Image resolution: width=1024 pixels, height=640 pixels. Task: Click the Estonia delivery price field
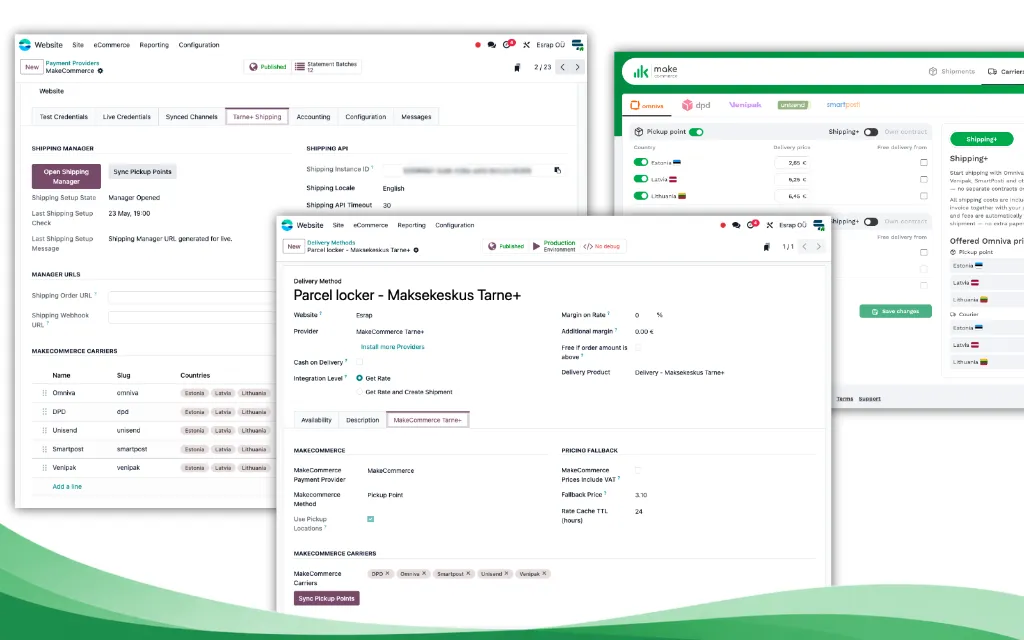pyautogui.click(x=792, y=163)
